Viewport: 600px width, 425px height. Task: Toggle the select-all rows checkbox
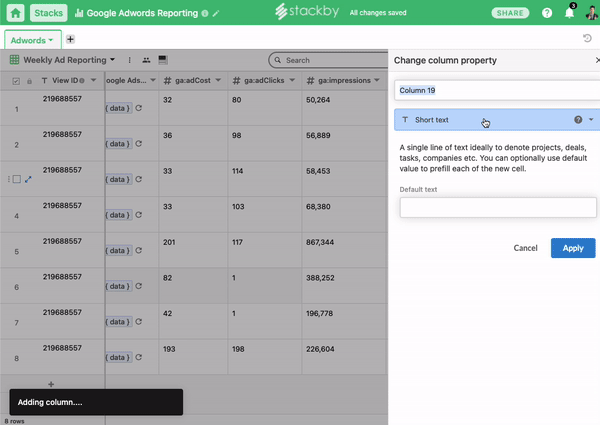16,81
